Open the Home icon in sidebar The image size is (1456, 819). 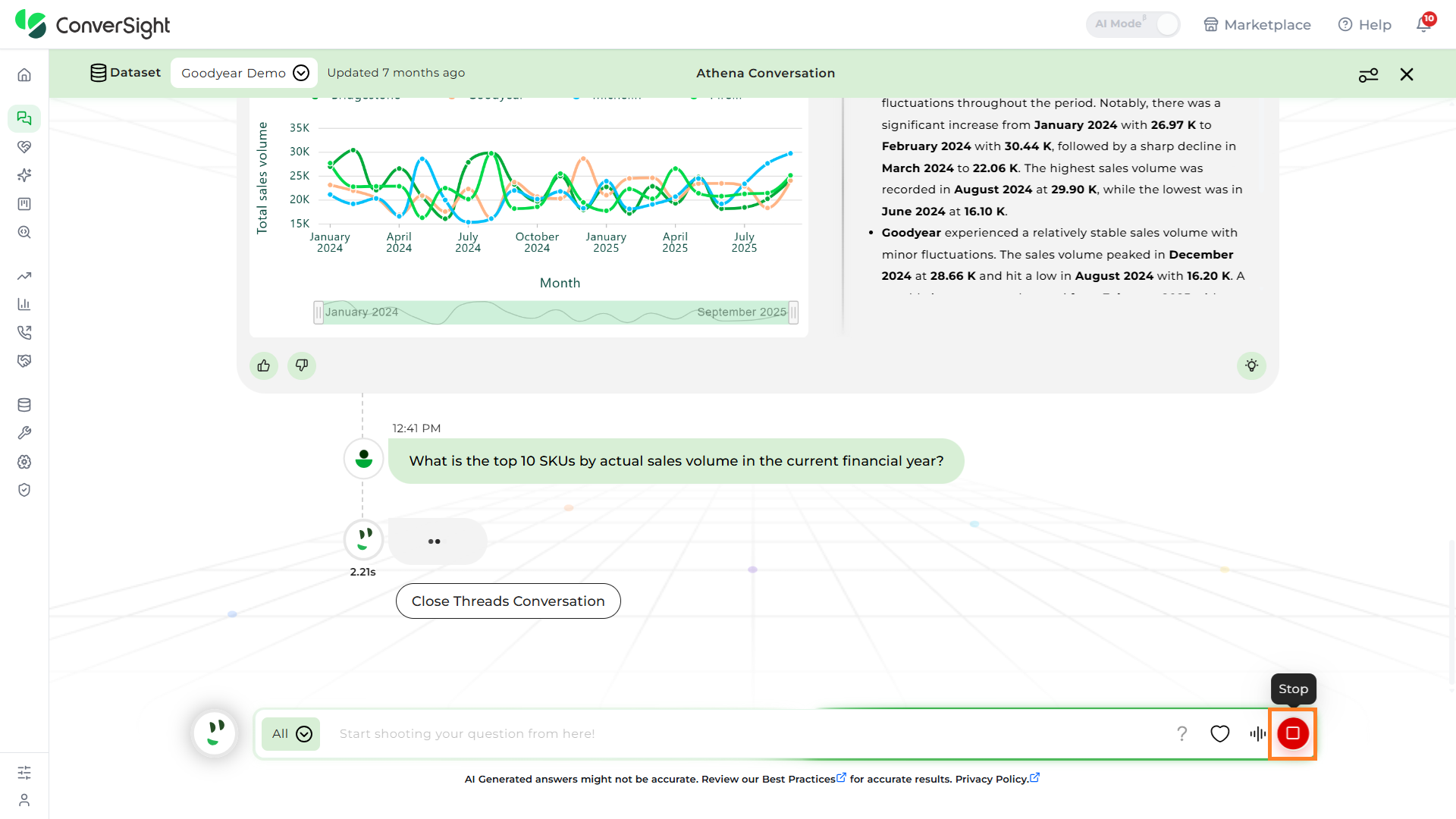coord(24,75)
